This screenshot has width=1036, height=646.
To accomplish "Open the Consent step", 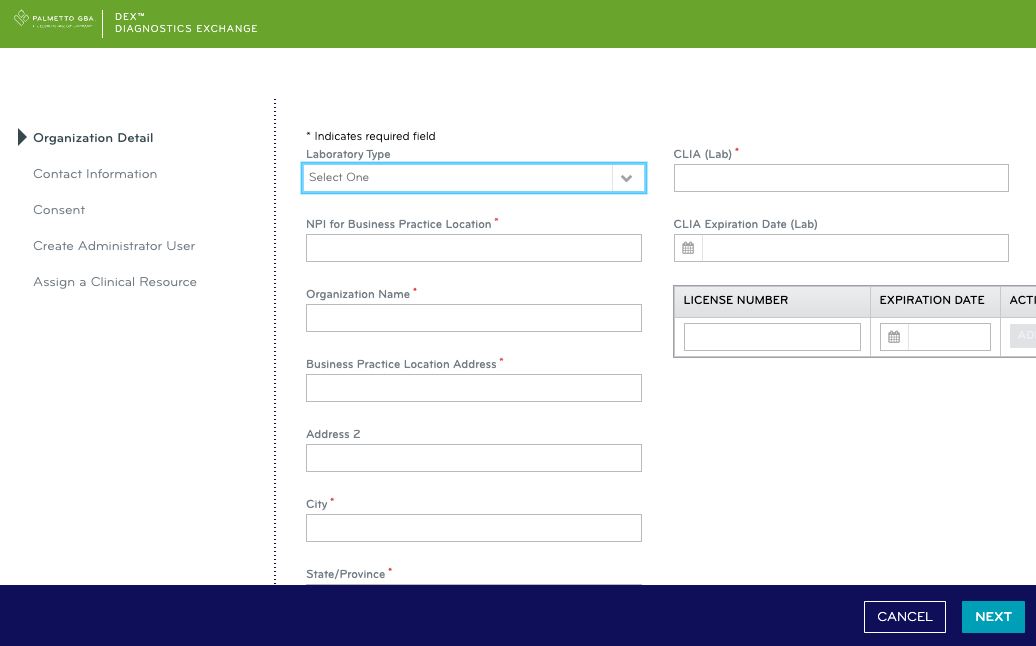I will pyautogui.click(x=59, y=210).
